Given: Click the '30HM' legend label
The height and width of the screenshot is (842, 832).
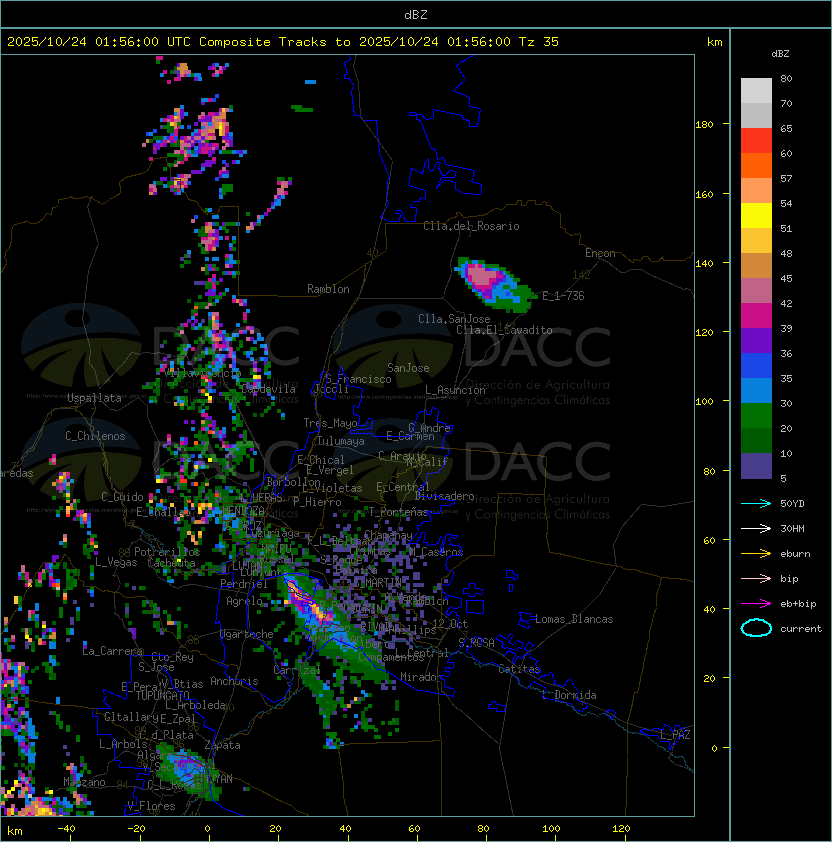Looking at the screenshot, I should click(x=792, y=528).
